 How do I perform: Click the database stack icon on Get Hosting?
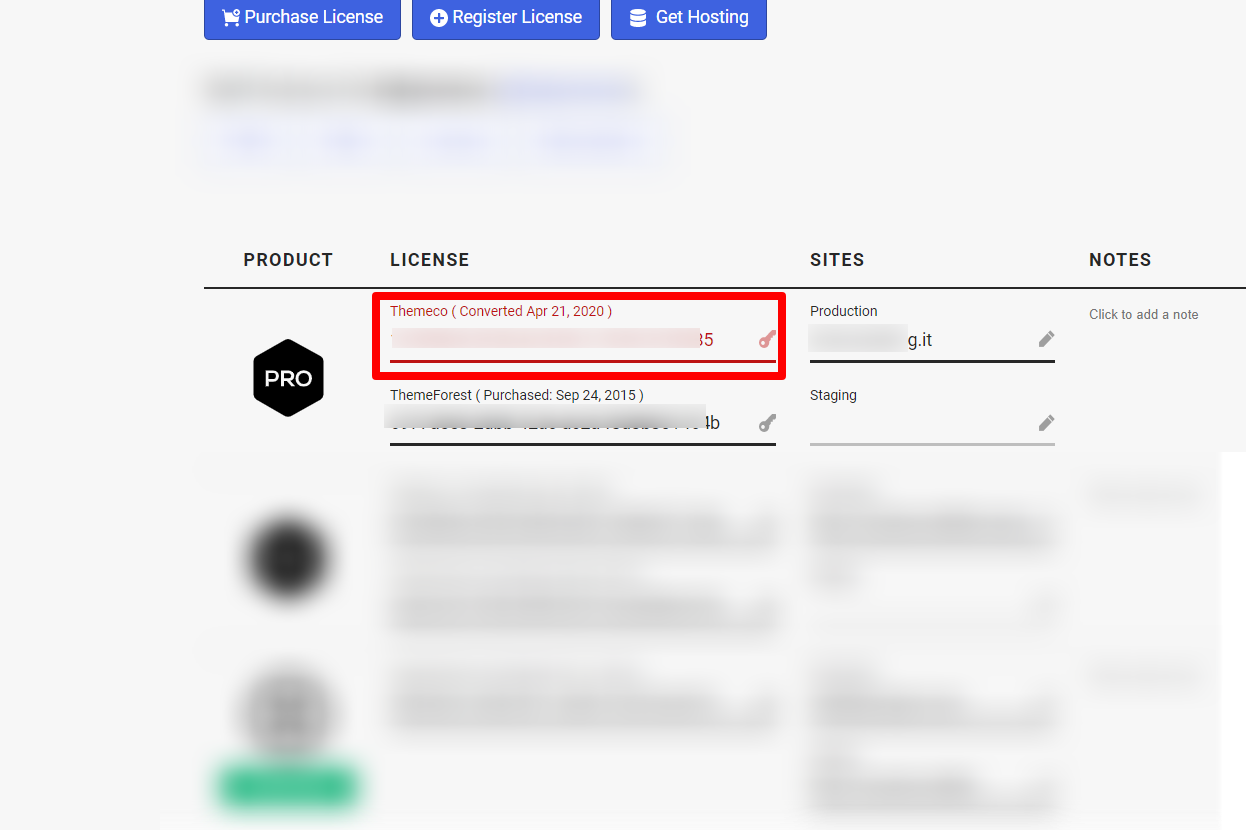point(637,18)
